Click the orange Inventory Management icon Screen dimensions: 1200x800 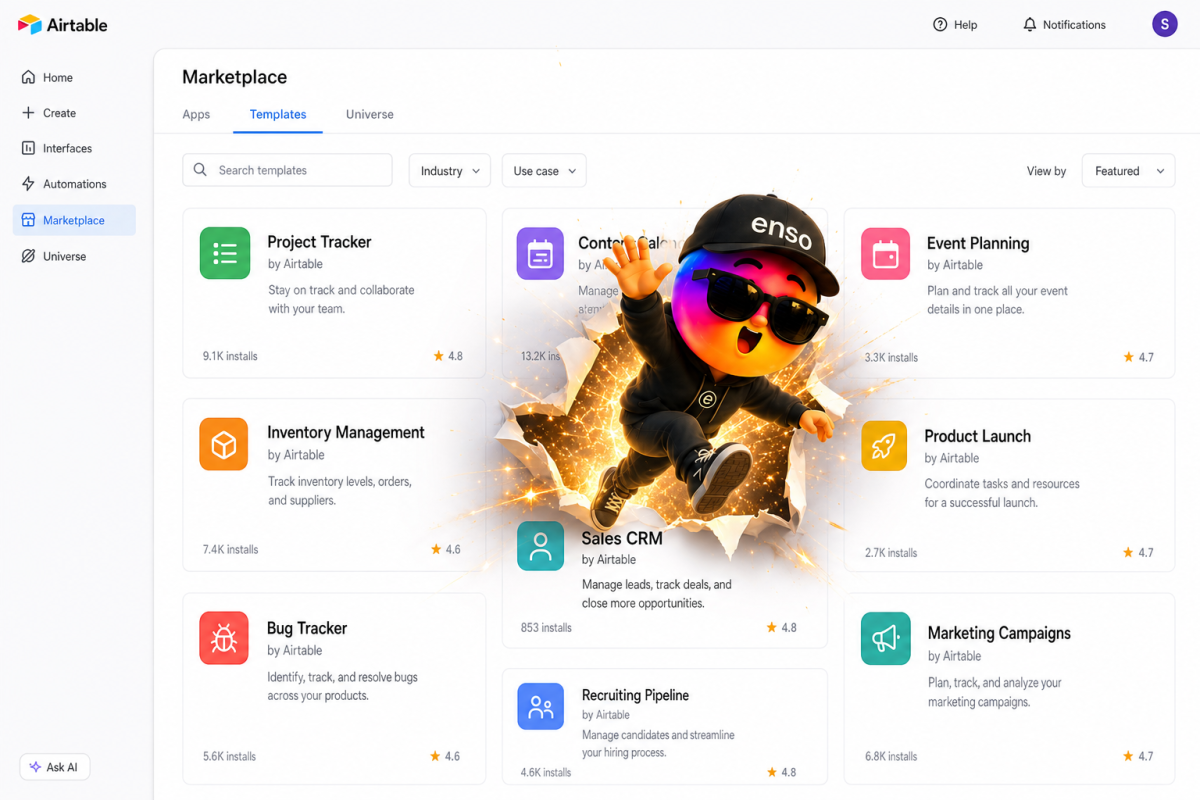click(x=224, y=444)
